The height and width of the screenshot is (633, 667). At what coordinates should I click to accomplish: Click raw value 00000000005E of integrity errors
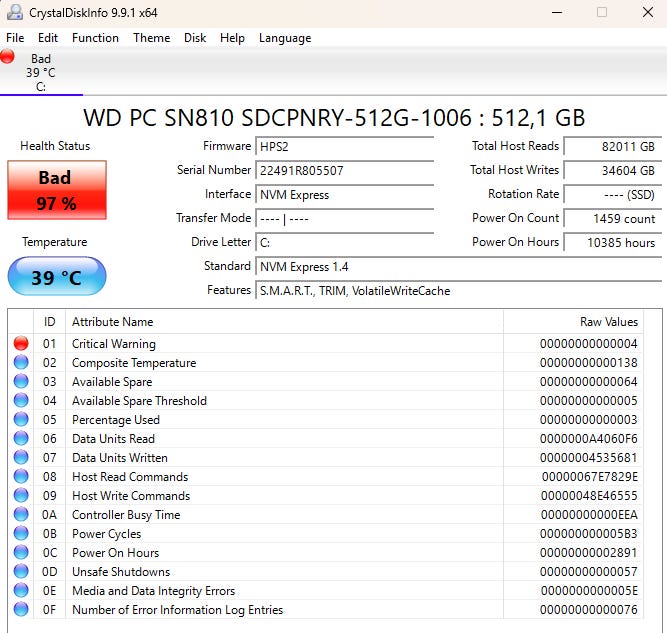pyautogui.click(x=589, y=591)
